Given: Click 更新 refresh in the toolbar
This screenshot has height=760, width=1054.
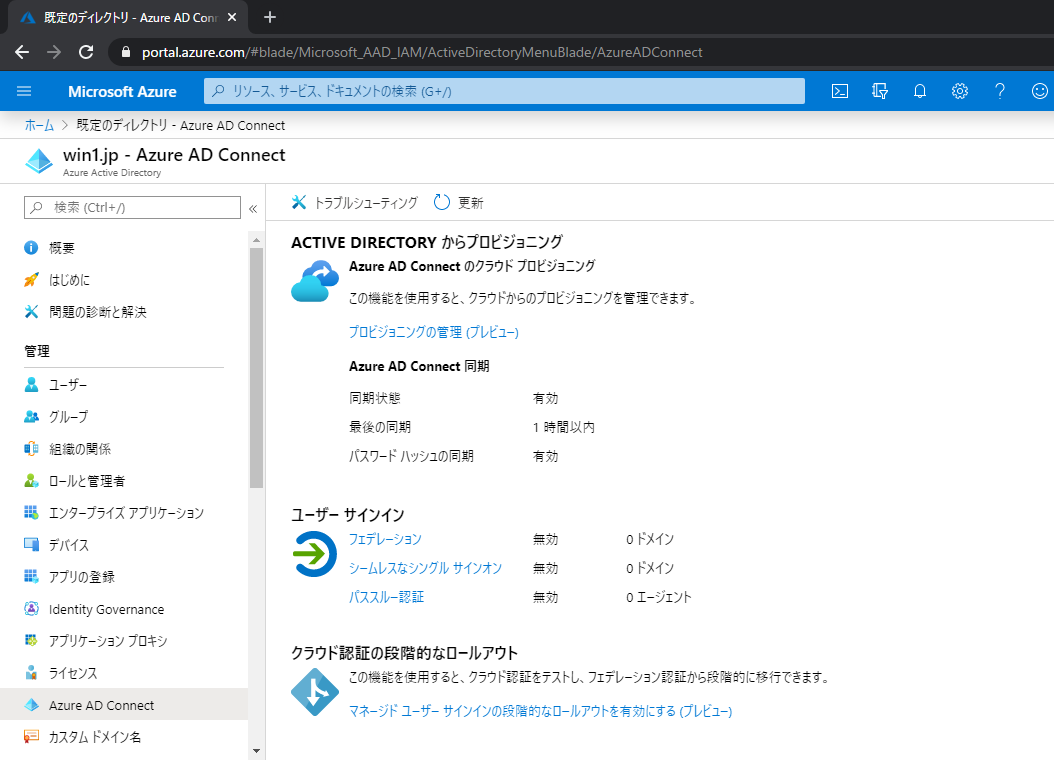Looking at the screenshot, I should (x=458, y=202).
